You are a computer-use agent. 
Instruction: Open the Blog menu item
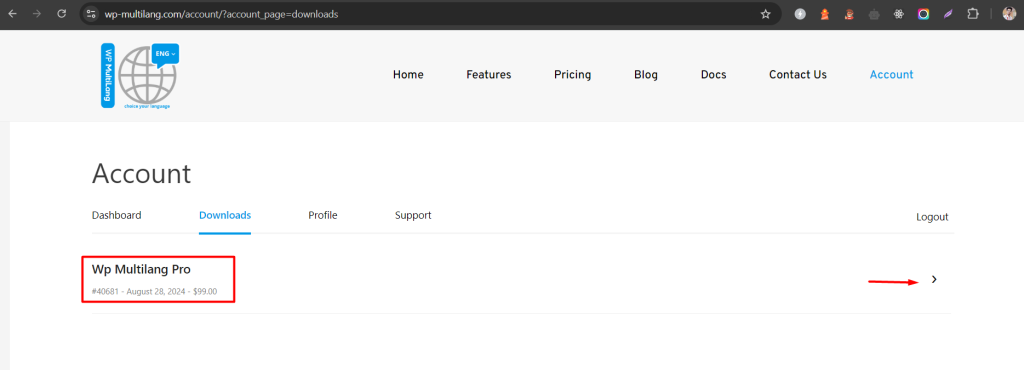click(x=646, y=74)
